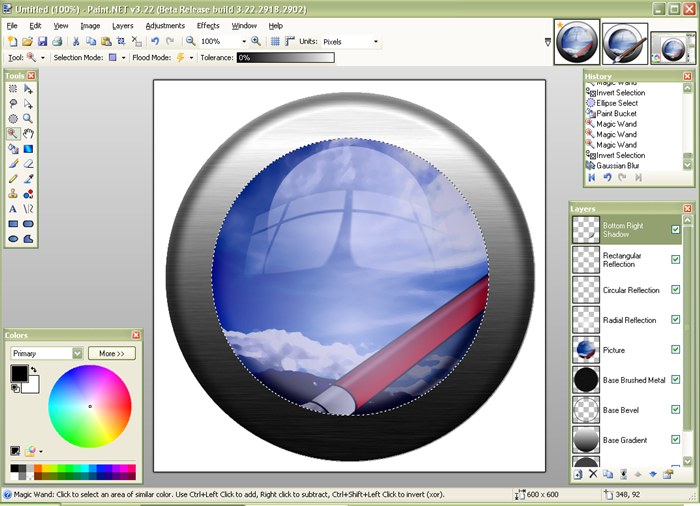The image size is (700, 506).
Task: Open the Selection Mode dropdown
Action: pos(123,58)
